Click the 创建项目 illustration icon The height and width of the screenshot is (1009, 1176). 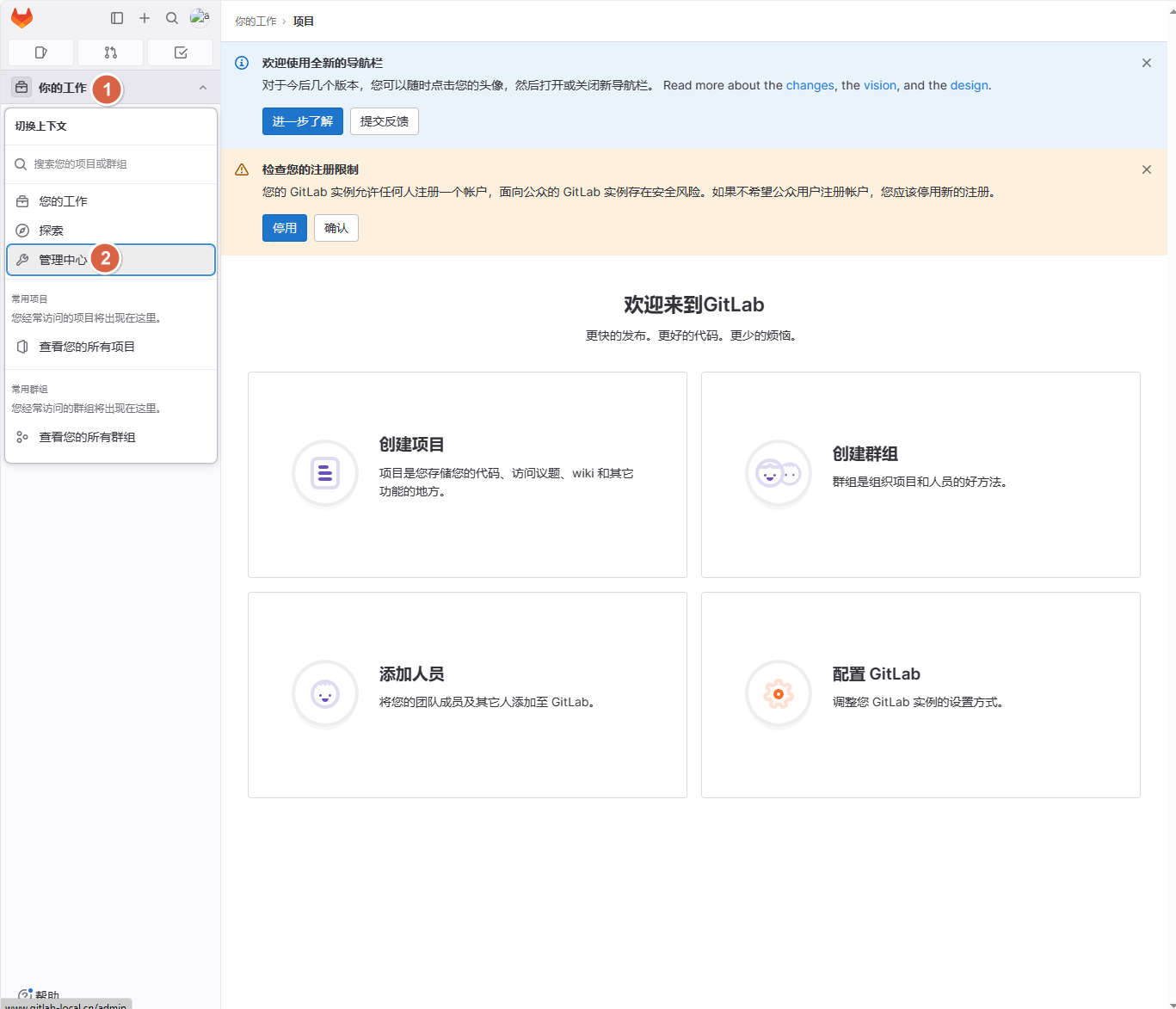click(325, 473)
